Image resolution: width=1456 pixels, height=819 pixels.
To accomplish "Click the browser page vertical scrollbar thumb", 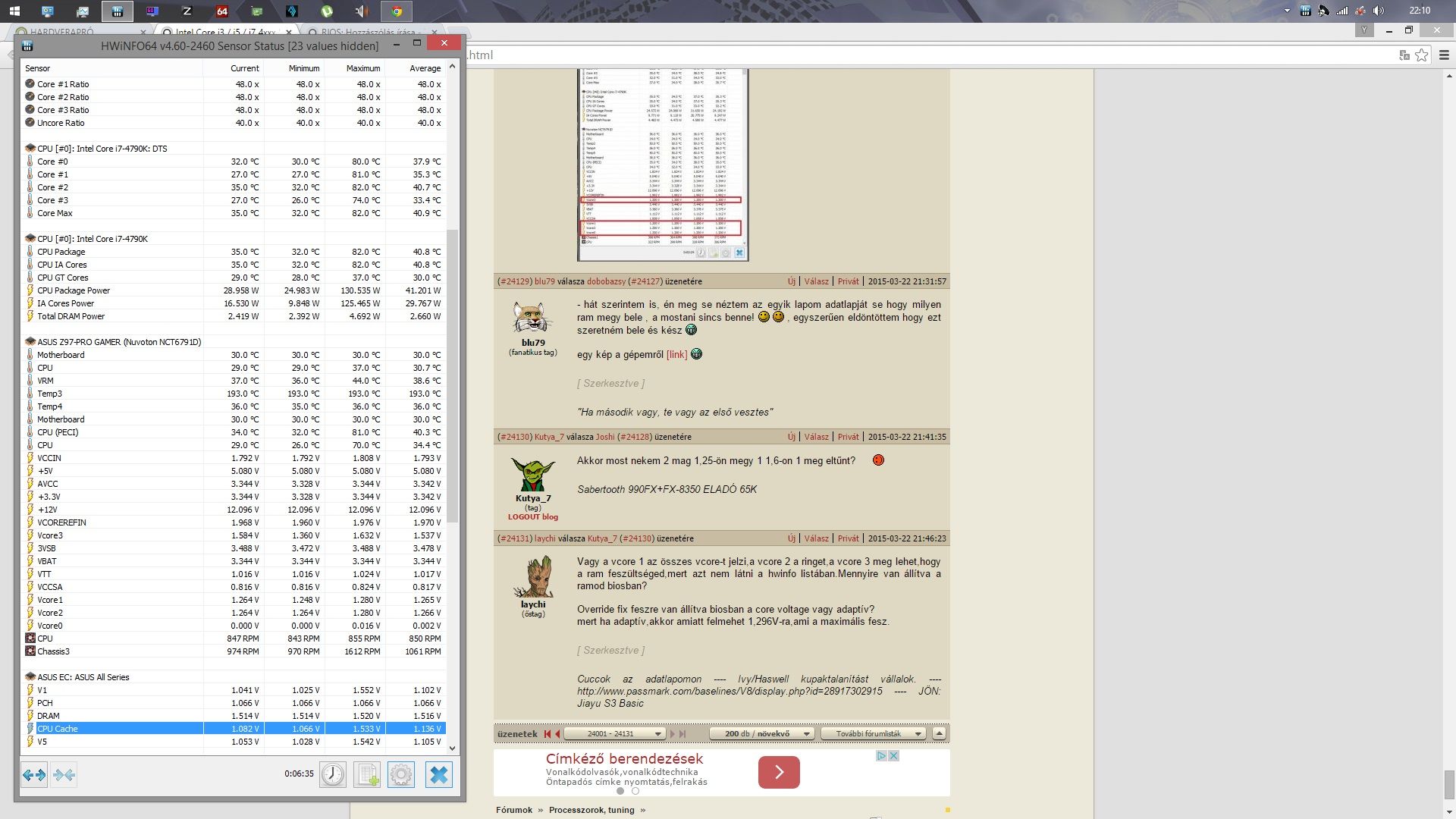I will click(x=1449, y=784).
